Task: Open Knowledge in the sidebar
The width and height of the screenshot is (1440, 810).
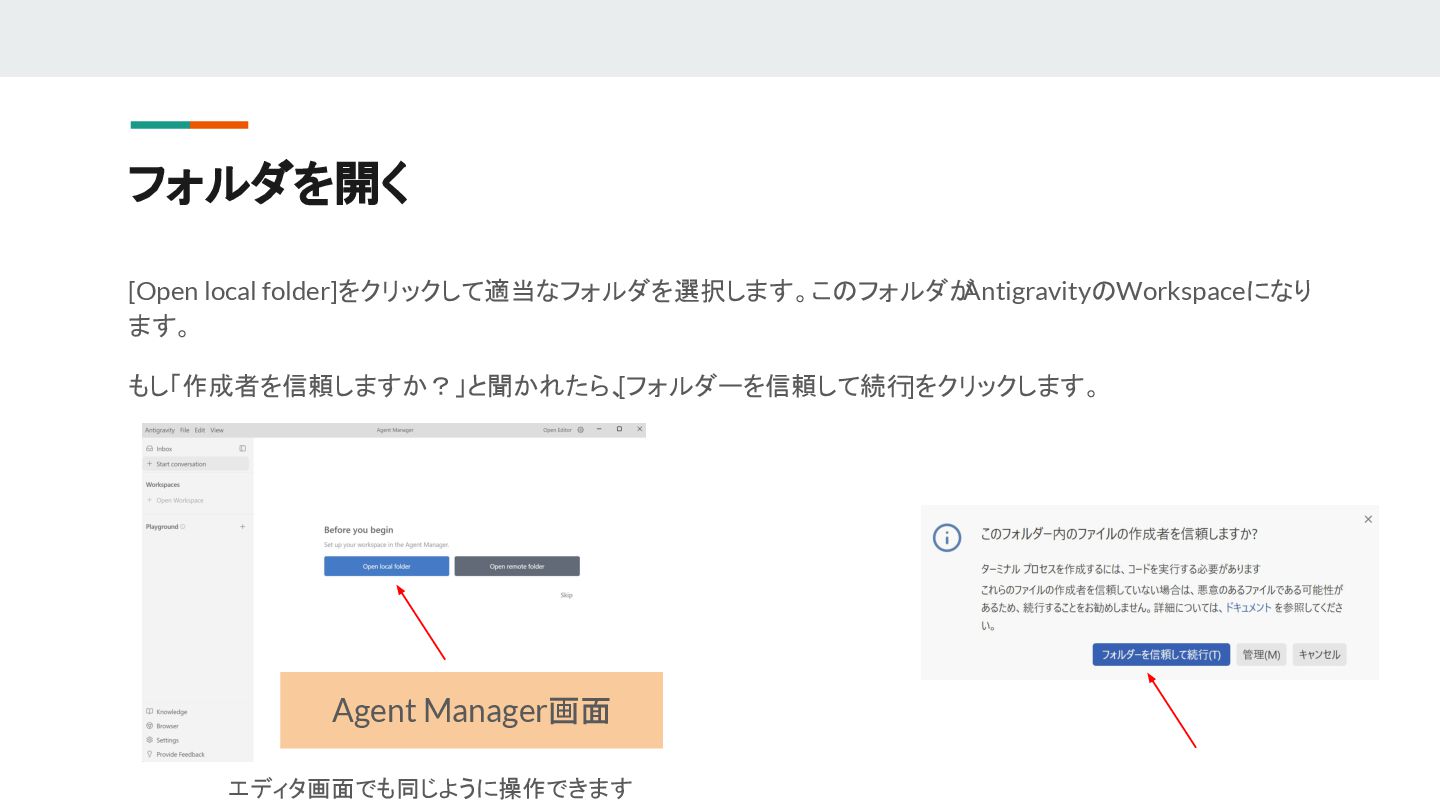Action: [166, 712]
